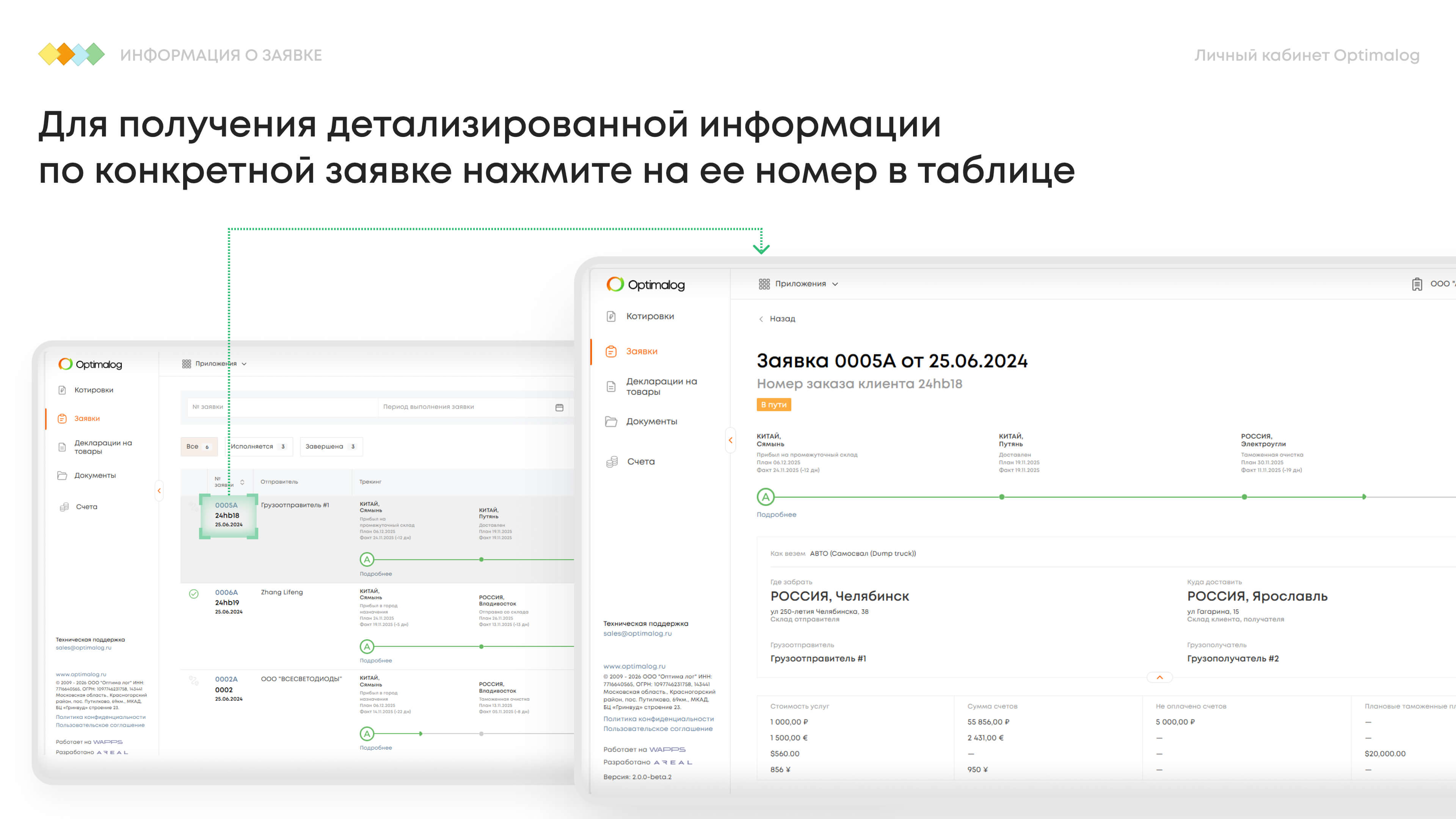
Task: Open order number 0005A in table
Action: pos(226,505)
